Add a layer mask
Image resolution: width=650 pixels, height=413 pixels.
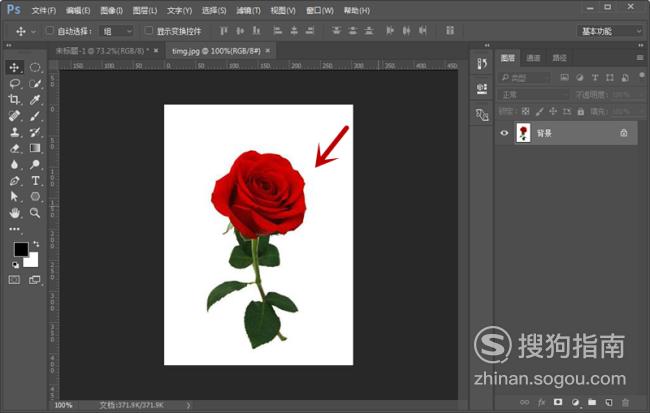point(558,402)
